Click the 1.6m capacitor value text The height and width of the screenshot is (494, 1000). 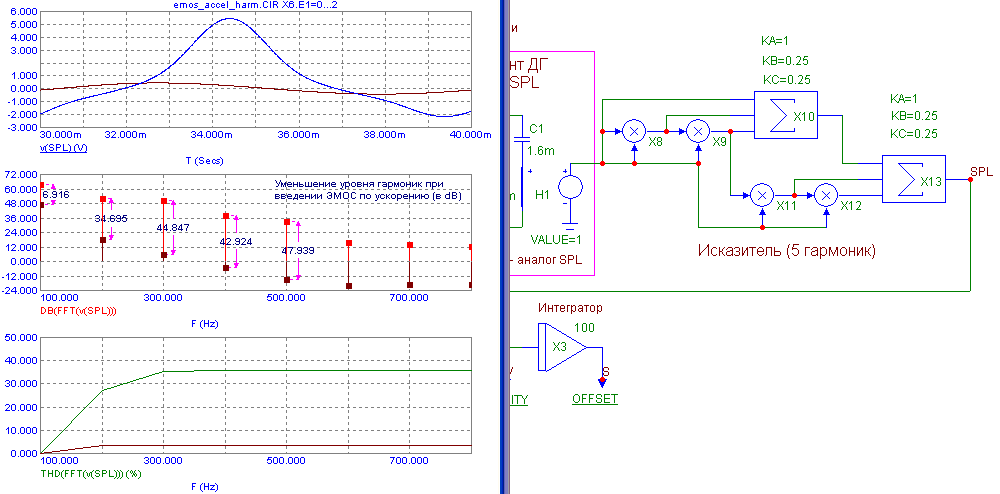coord(542,150)
